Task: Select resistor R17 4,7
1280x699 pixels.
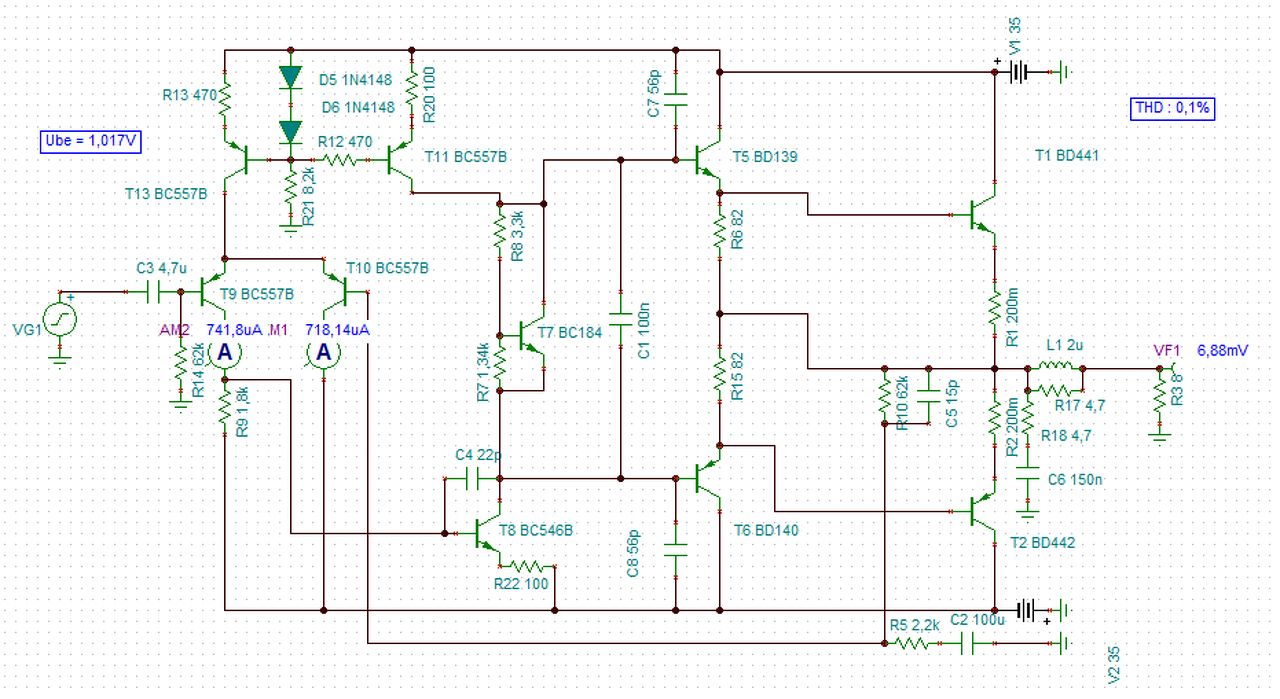Action: (x=1054, y=389)
